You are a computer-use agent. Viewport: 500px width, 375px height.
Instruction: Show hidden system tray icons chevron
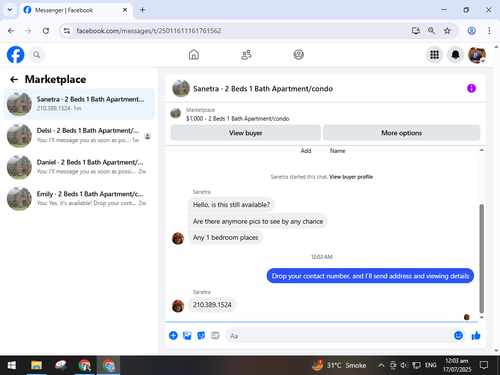pos(381,365)
